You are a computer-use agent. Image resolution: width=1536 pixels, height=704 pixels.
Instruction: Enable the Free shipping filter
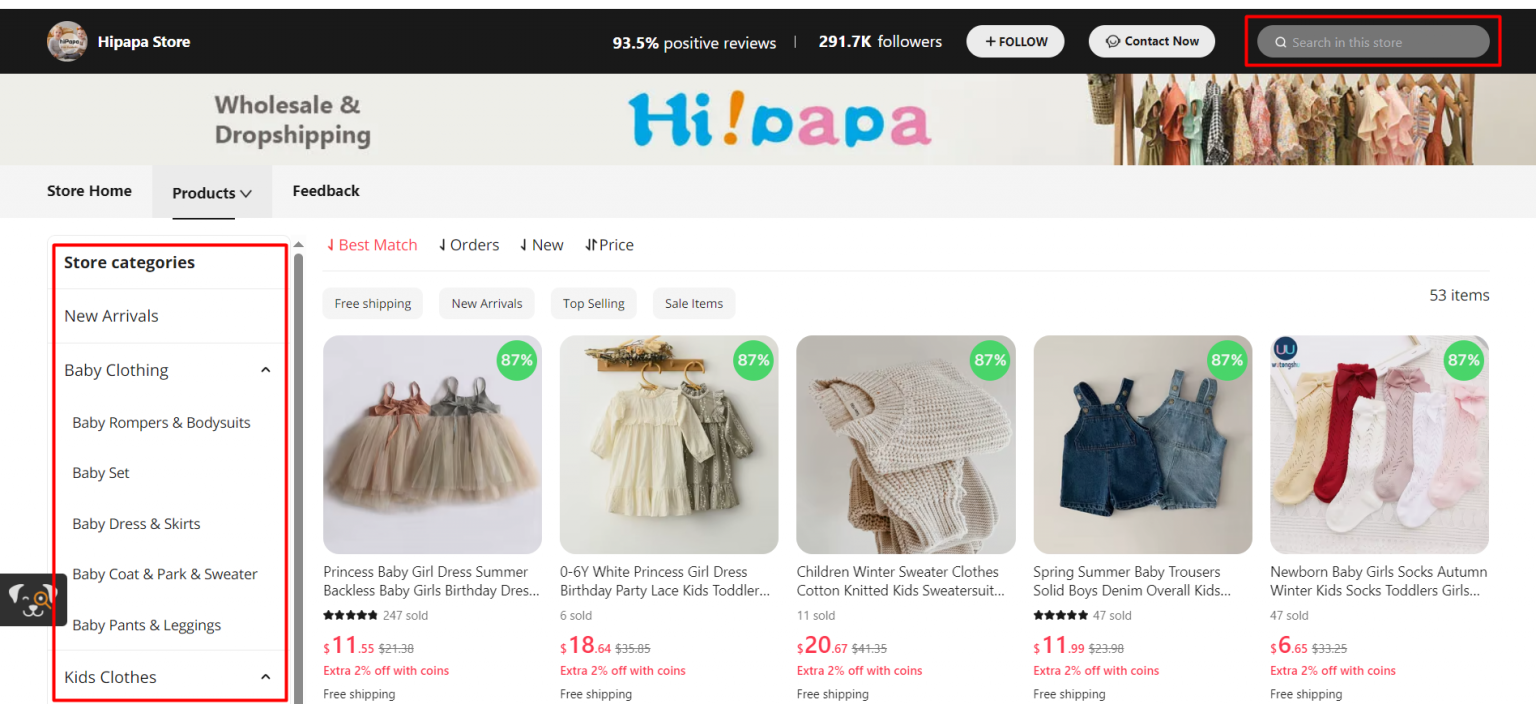[x=372, y=303]
